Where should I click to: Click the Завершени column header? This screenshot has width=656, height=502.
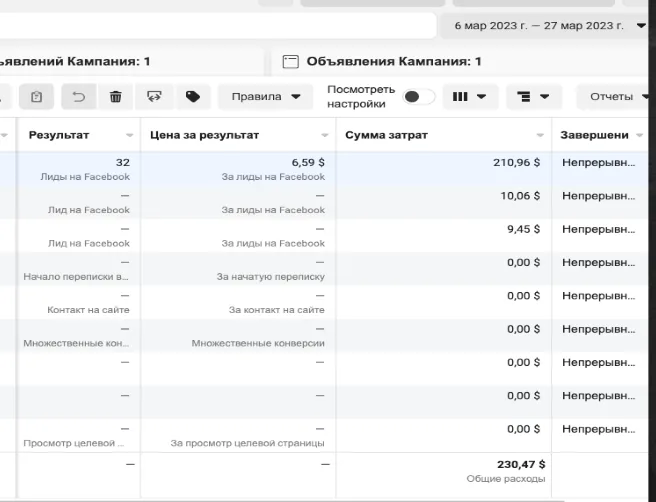(594, 135)
